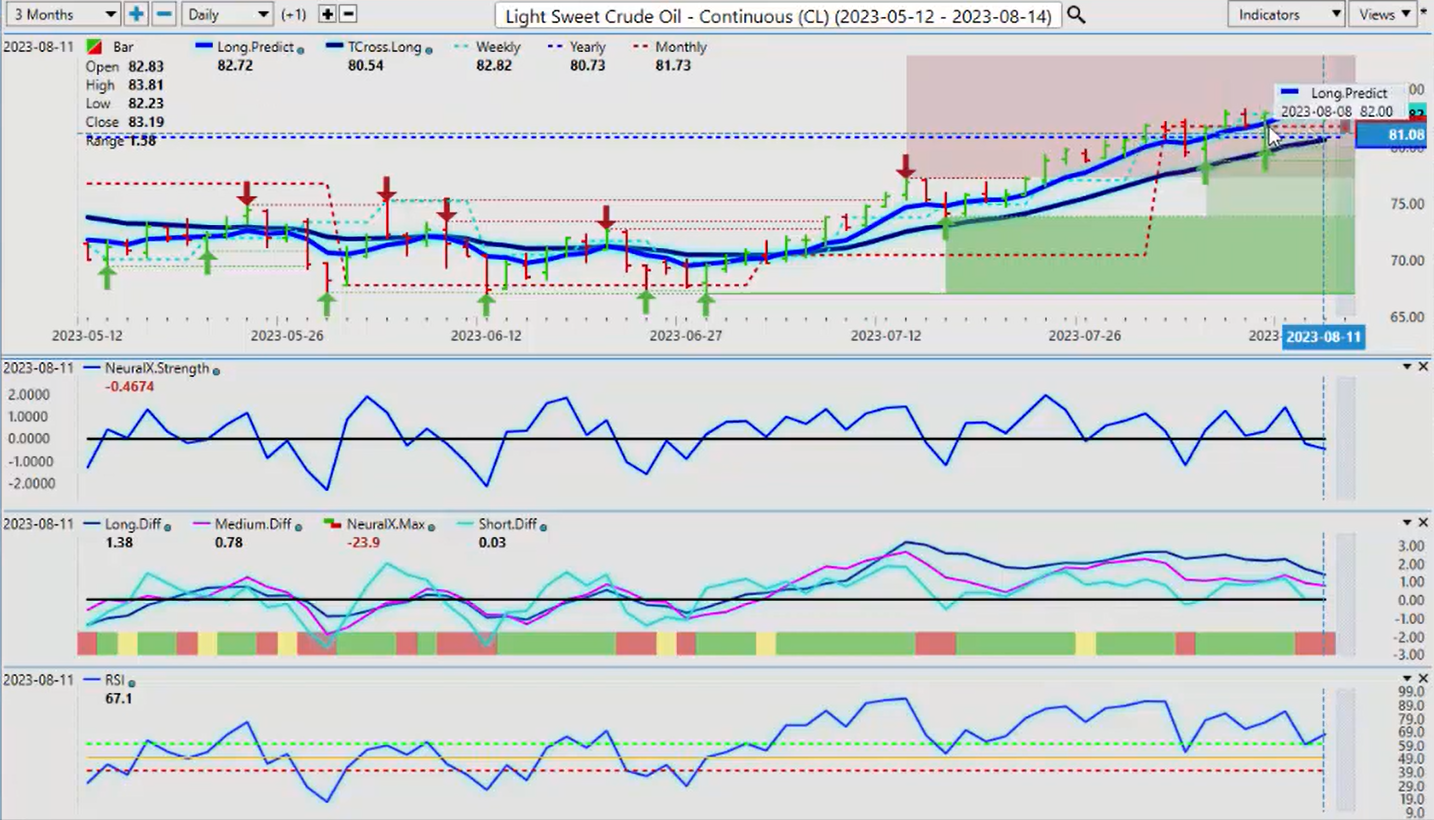
Task: Click the 81.08 price axis marker
Action: (1393, 135)
